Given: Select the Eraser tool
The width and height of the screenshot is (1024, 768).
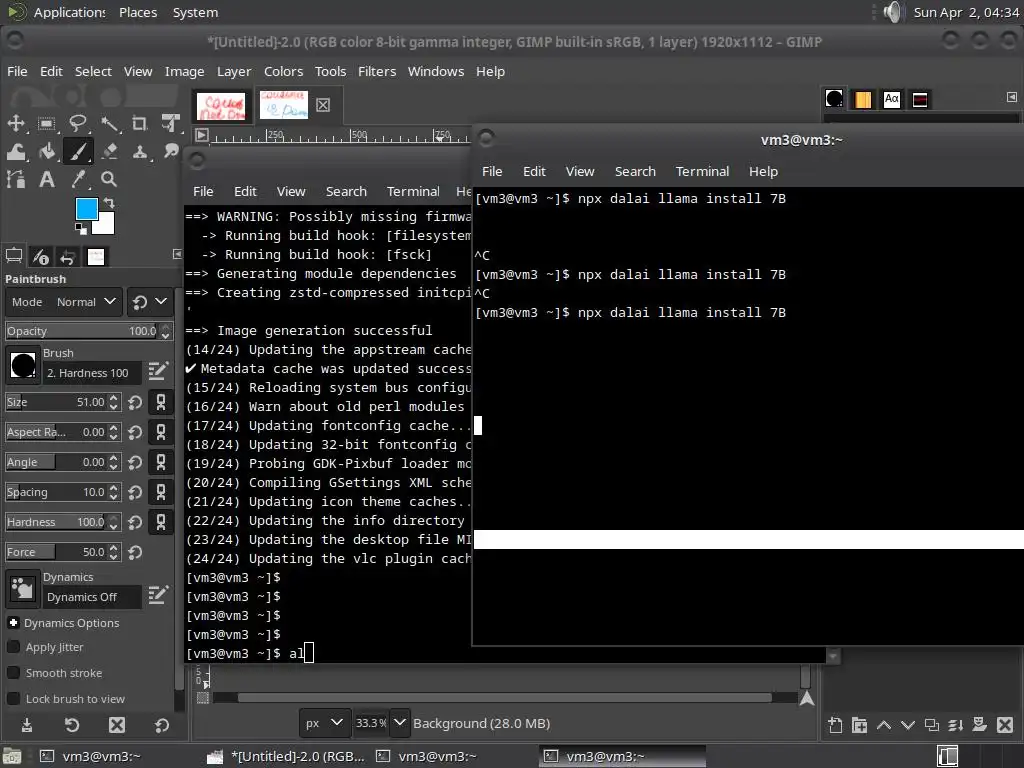Looking at the screenshot, I should point(109,152).
